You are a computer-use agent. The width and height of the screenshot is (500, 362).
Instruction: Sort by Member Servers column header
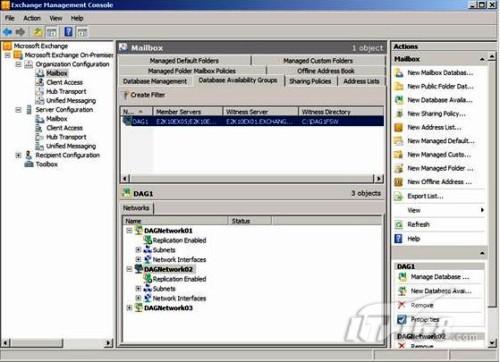click(188, 112)
